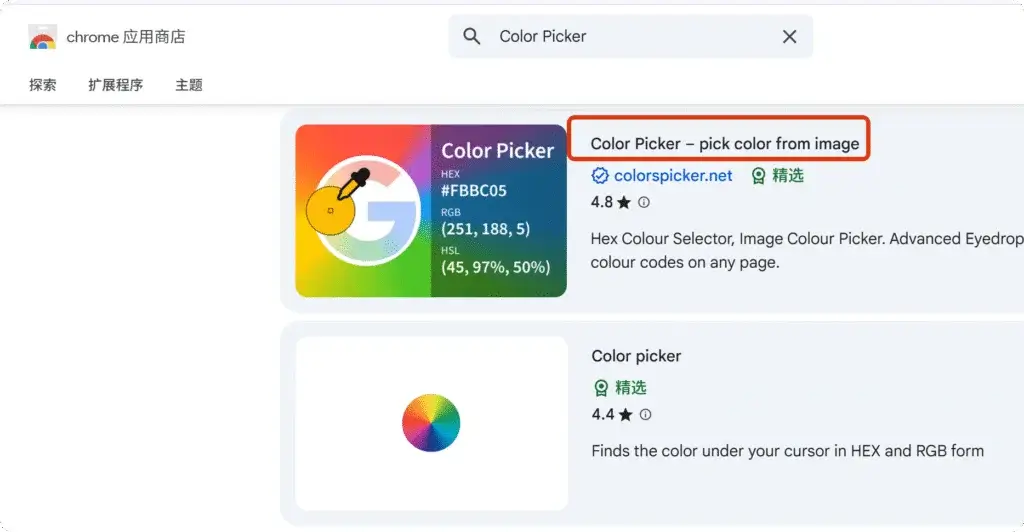
Task: Click the star icon beside the 4.8 rating
Action: [x=624, y=203]
